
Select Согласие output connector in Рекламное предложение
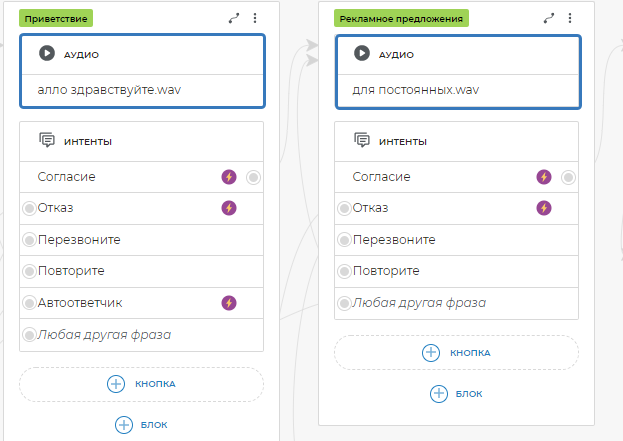(569, 177)
